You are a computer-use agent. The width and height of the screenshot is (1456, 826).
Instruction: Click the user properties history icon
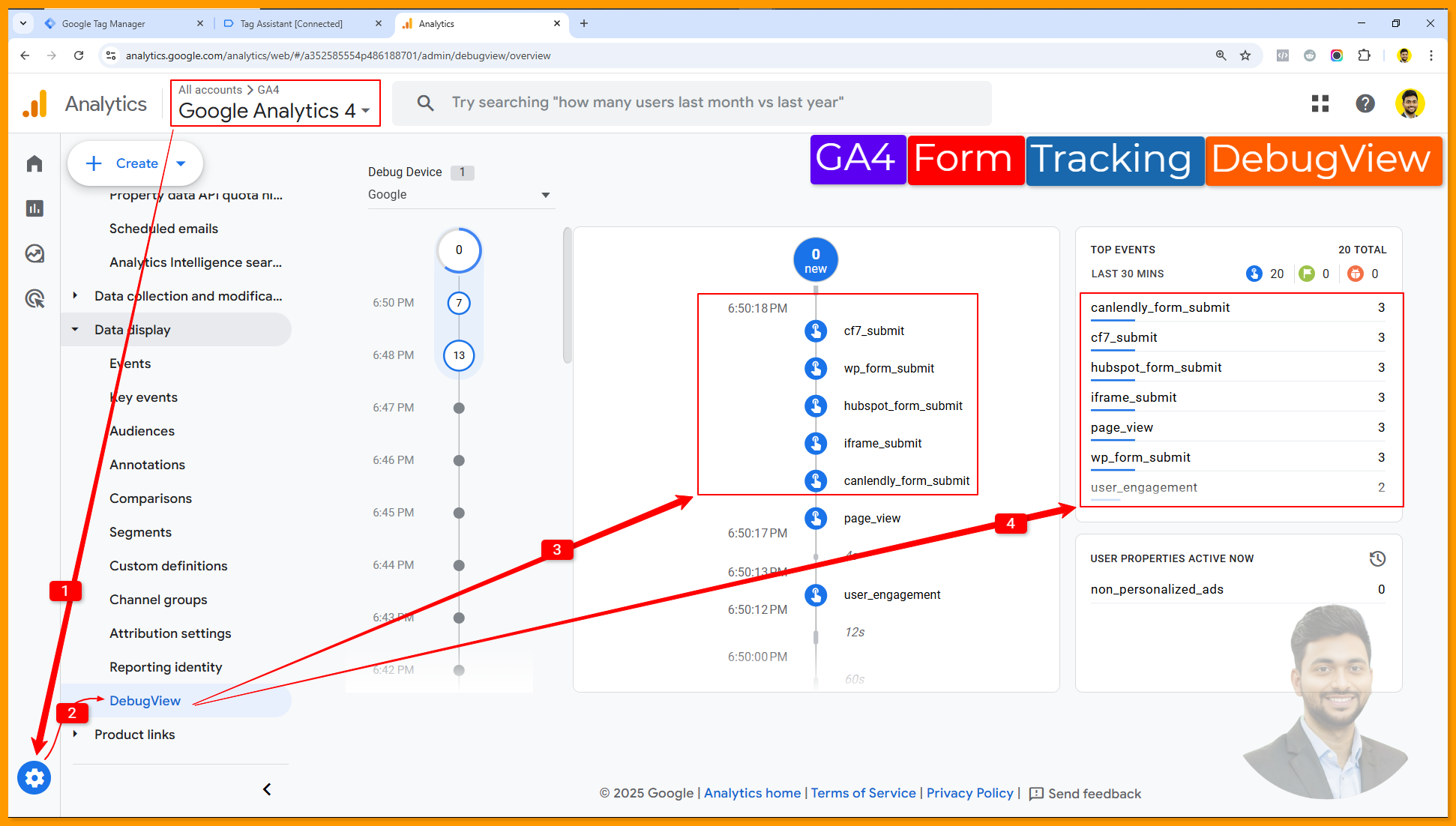(x=1377, y=558)
